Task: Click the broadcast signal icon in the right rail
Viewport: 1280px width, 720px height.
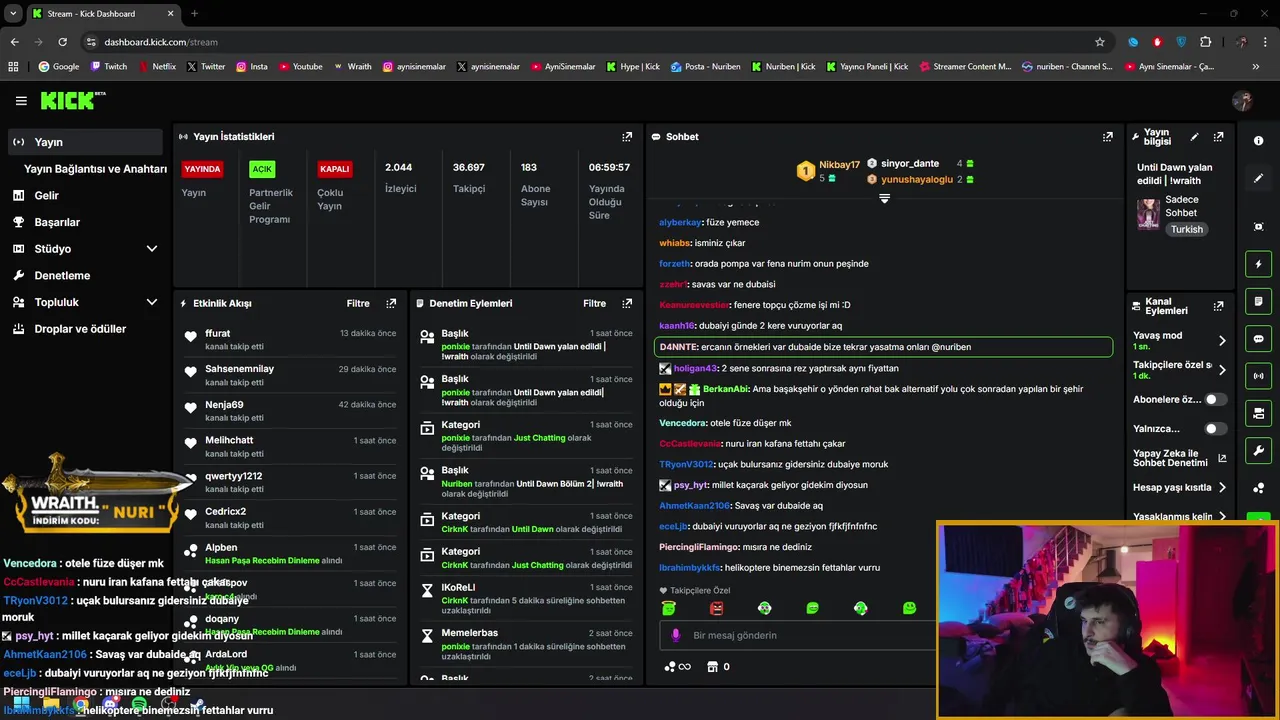Action: (1258, 376)
